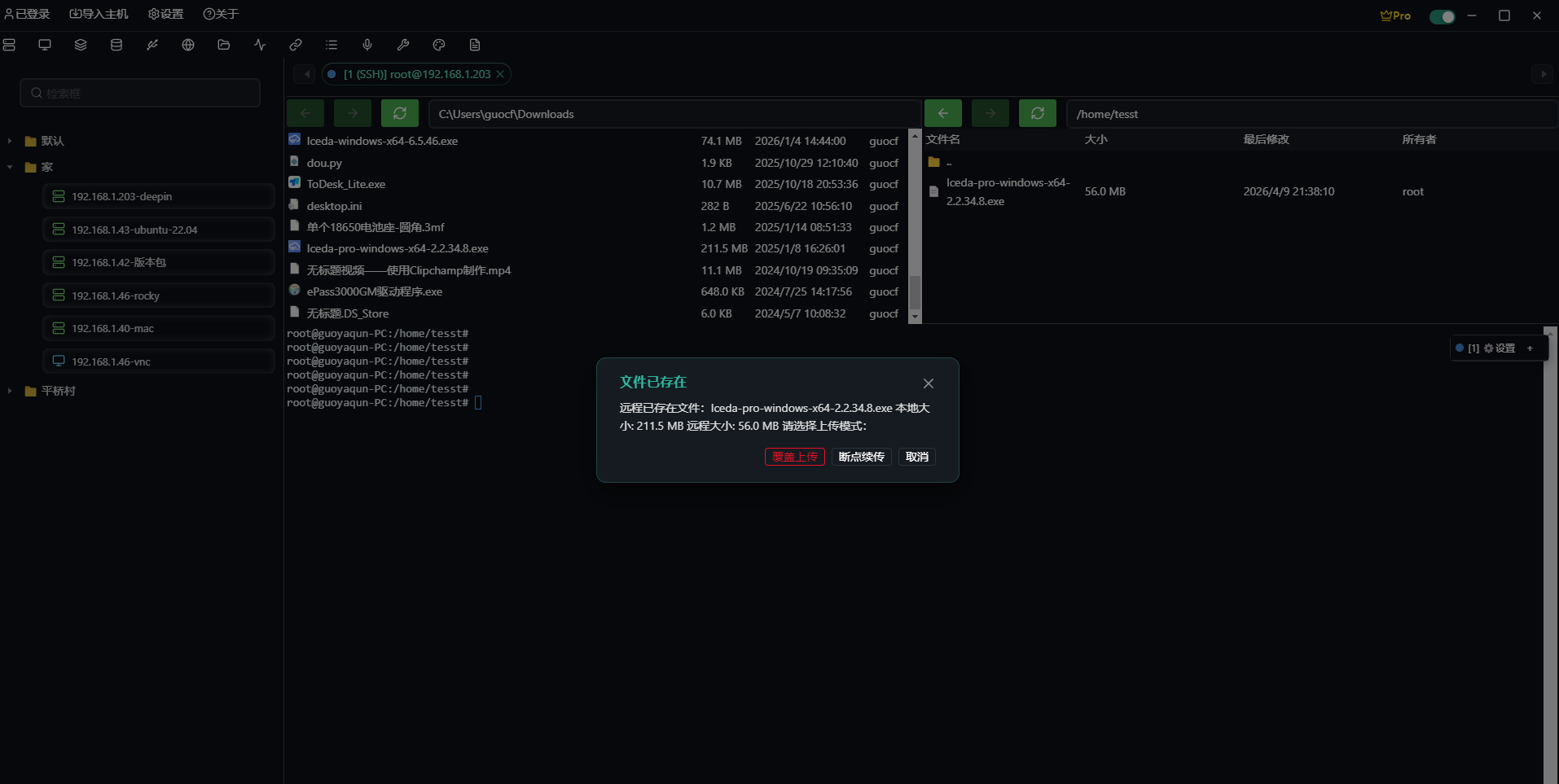The image size is (1559, 784).
Task: Click the 覆盖上传 overwrite button
Action: [794, 457]
